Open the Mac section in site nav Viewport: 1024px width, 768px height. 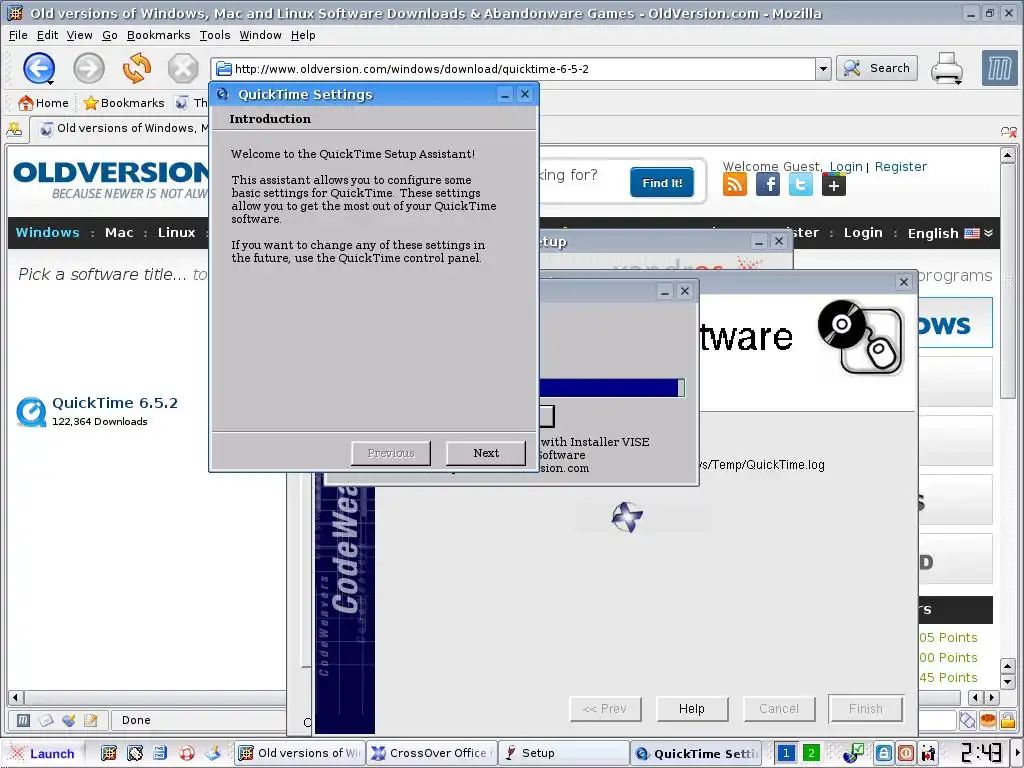119,232
